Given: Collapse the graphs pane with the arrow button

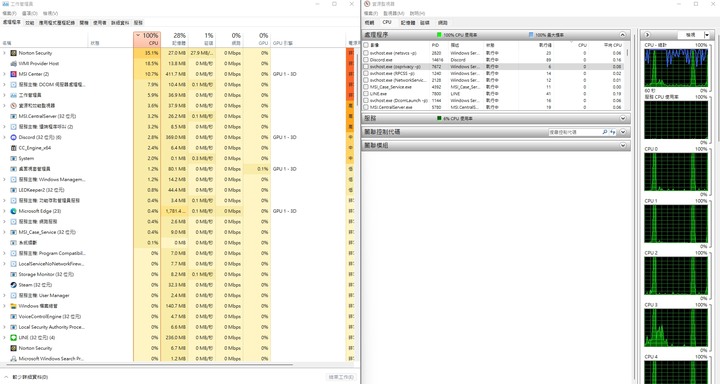Looking at the screenshot, I should (x=647, y=35).
